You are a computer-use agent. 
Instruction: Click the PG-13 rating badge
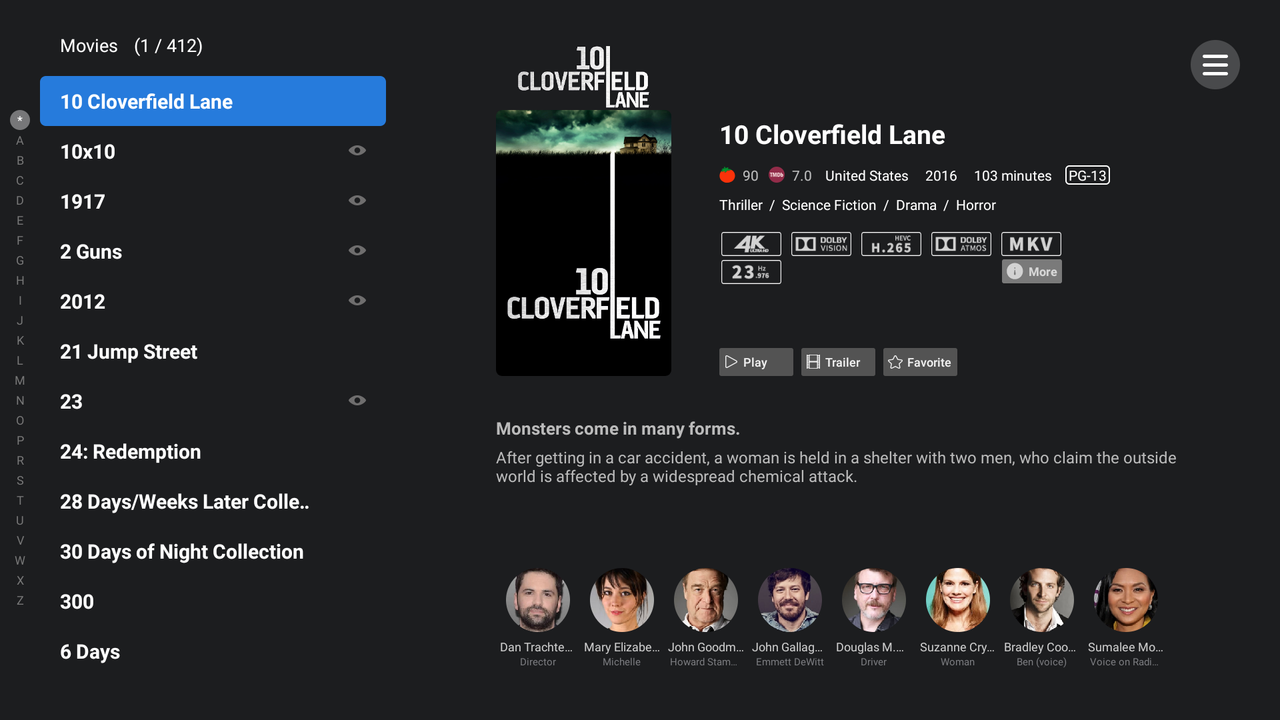point(1087,175)
